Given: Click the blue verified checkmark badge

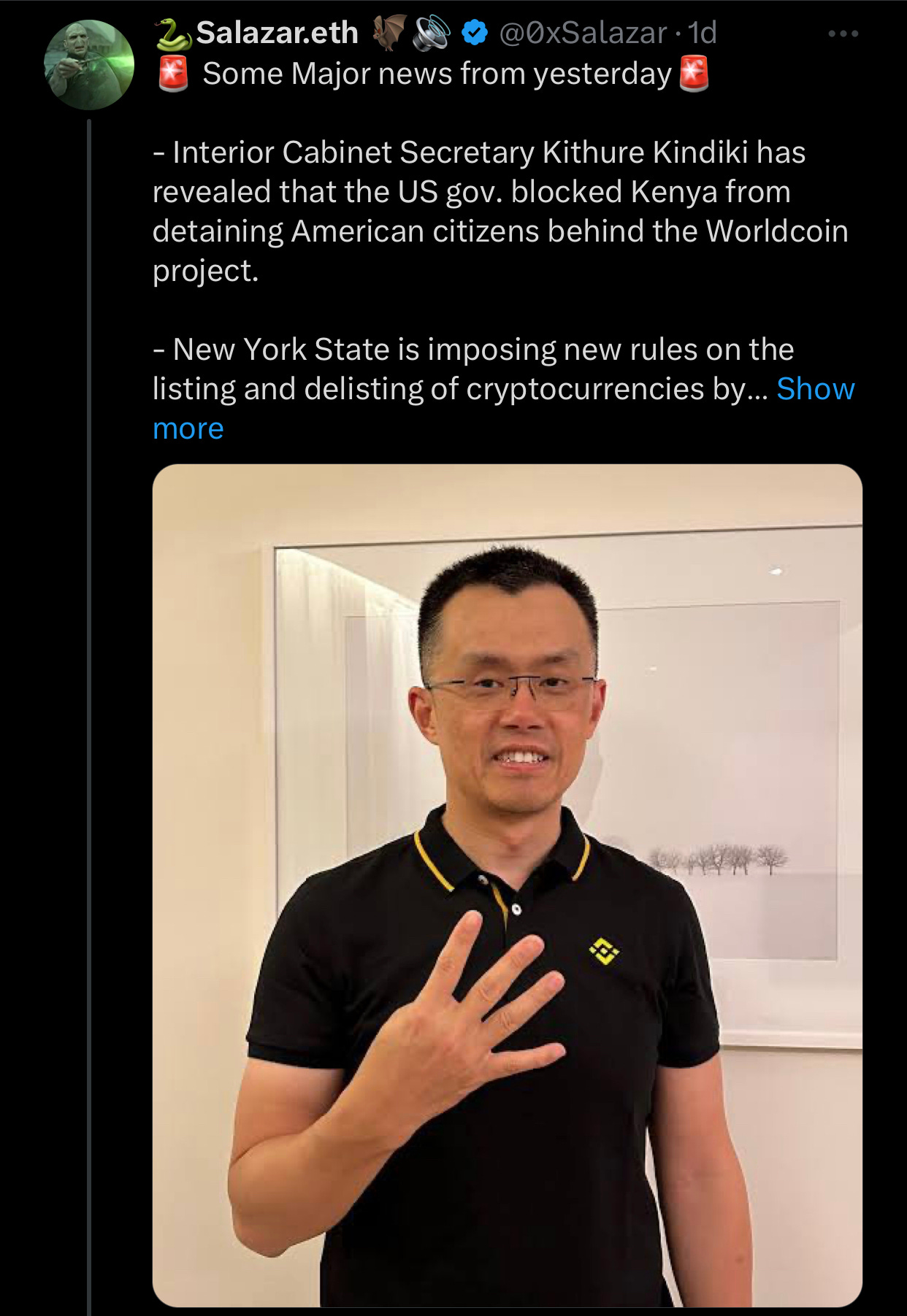Looking at the screenshot, I should [475, 33].
